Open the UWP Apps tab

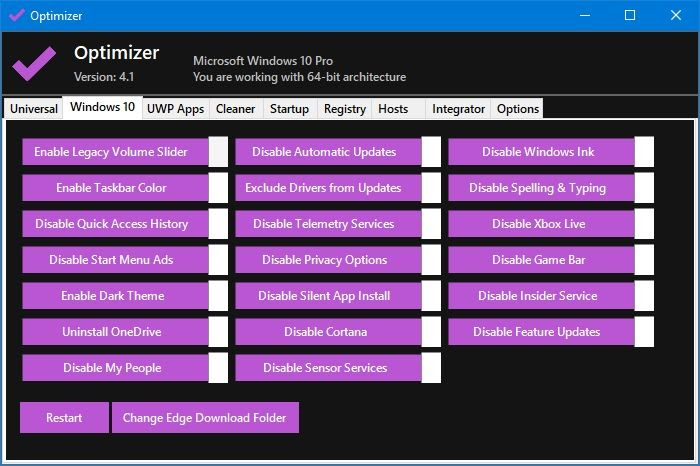(175, 109)
